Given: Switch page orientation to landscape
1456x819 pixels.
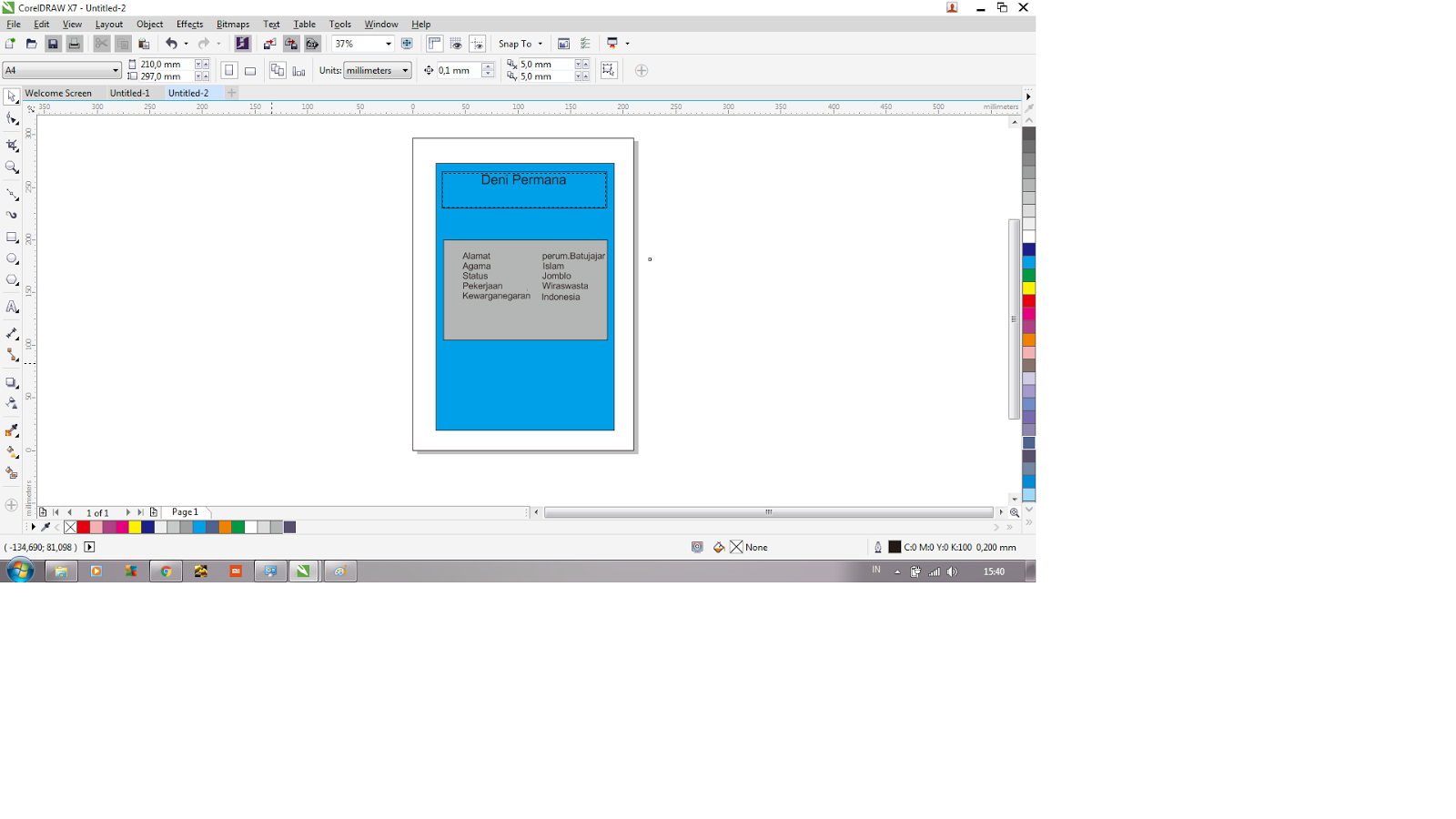Looking at the screenshot, I should click(248, 70).
